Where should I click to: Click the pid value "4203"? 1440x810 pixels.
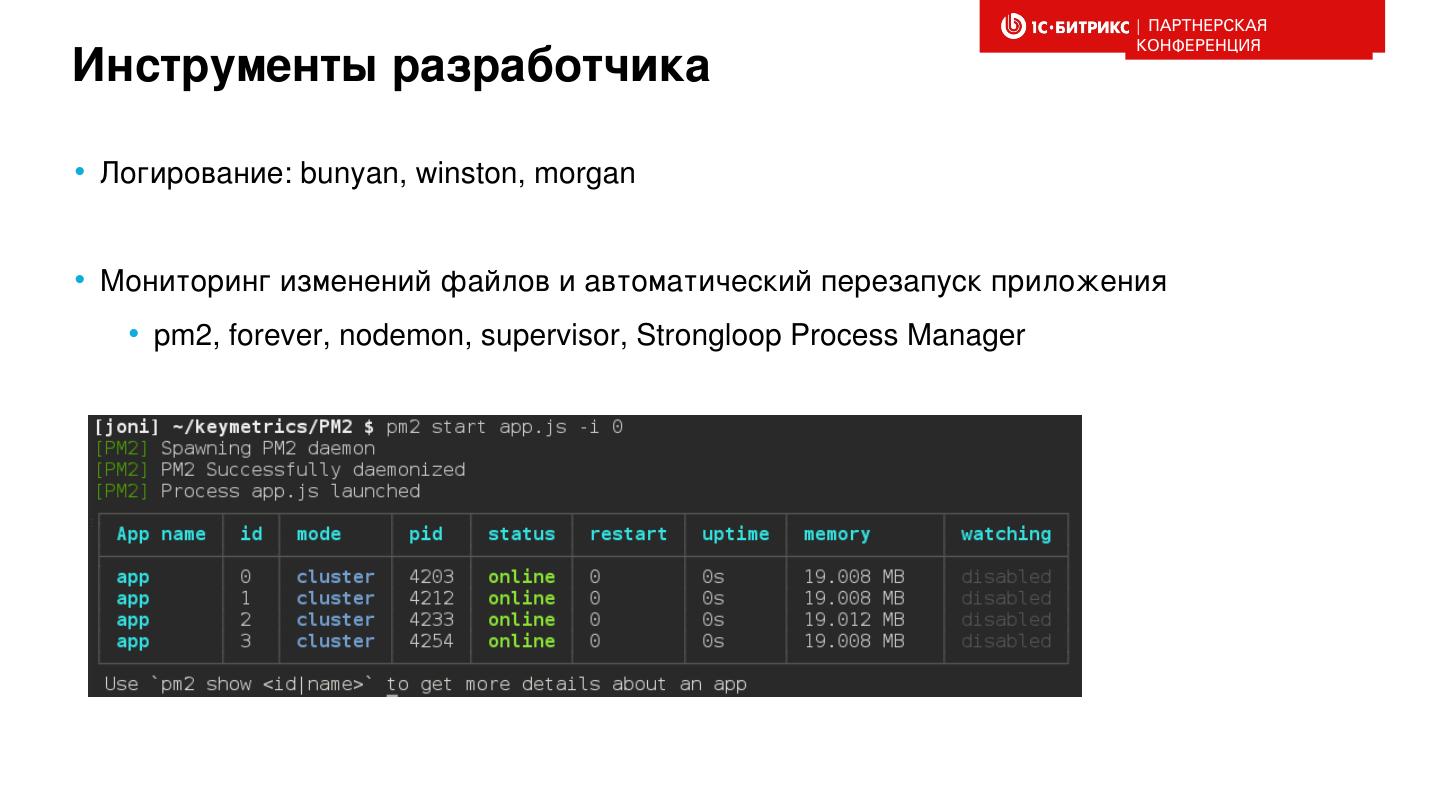click(431, 577)
